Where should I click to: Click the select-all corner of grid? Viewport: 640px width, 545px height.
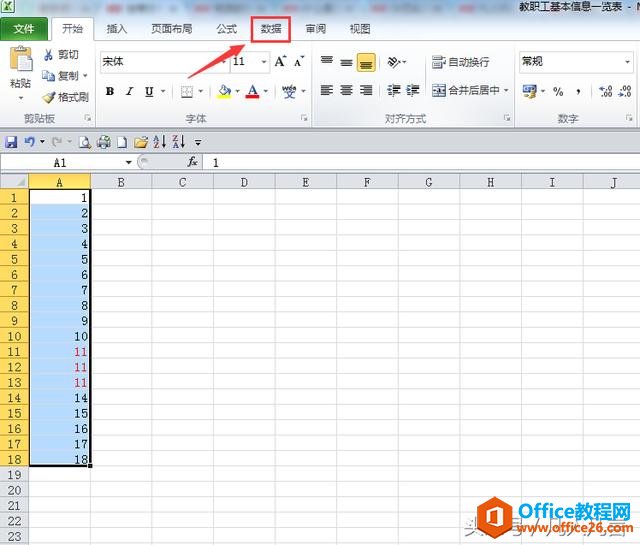click(14, 182)
